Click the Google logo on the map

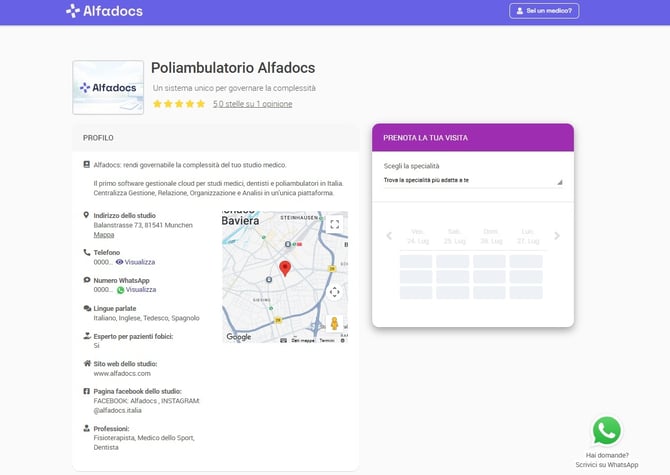[x=238, y=337]
